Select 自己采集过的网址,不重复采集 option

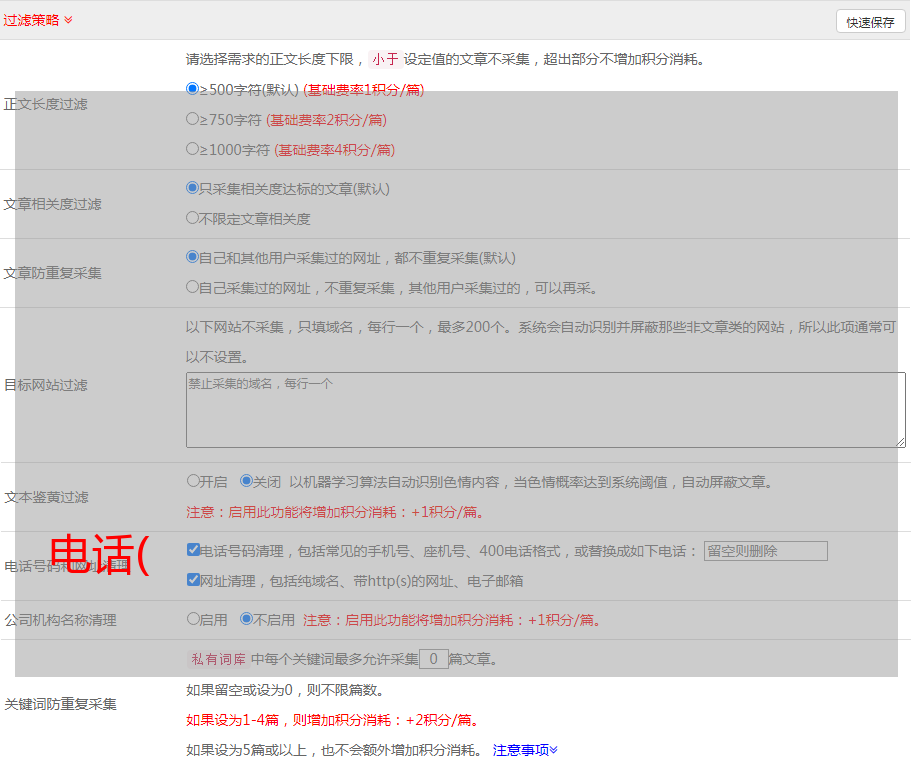(192, 286)
